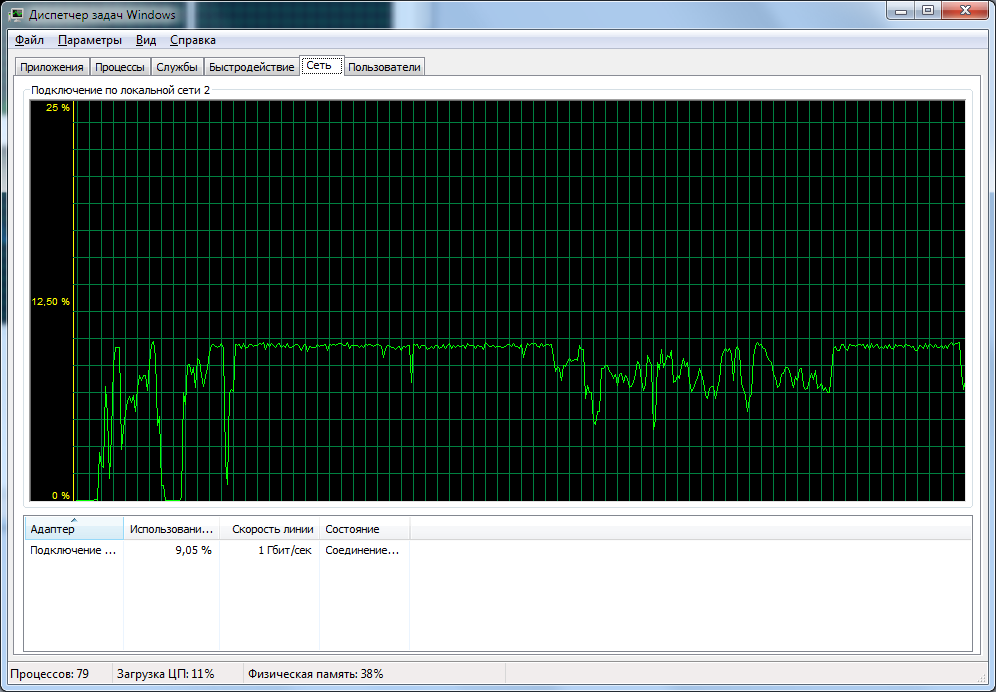
Task: Select the Сеть tab
Action: (320, 65)
